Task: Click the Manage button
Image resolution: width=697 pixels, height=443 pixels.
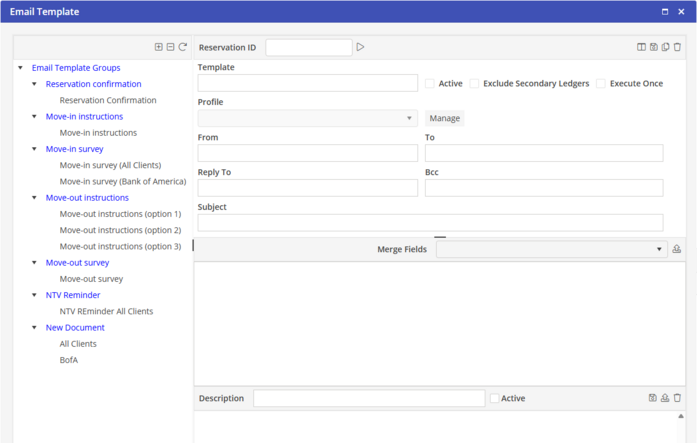Action: 445,119
